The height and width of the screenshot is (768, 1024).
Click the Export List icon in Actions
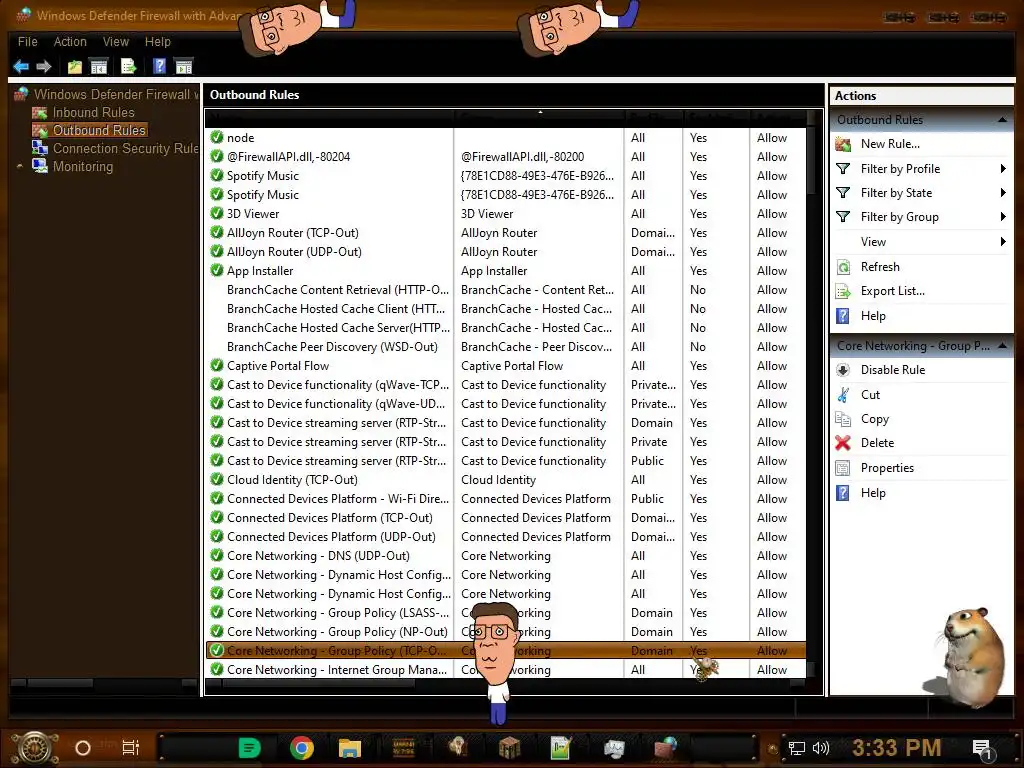point(843,291)
